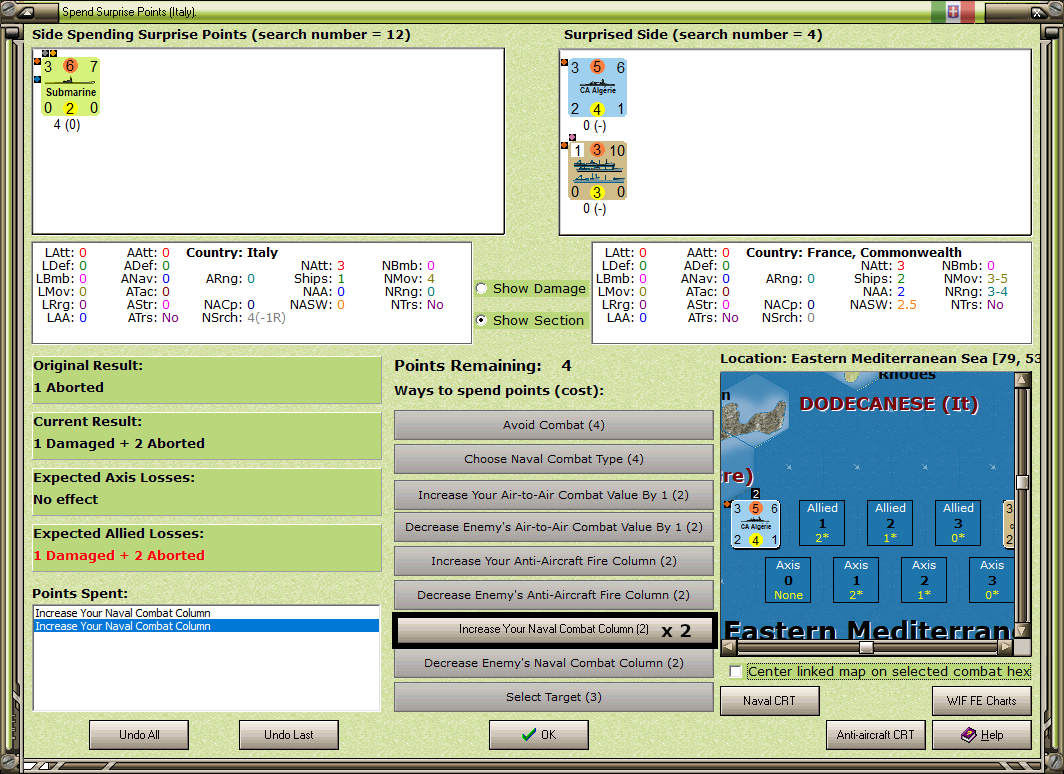Confirm with the OK button
The height and width of the screenshot is (774, 1064).
click(x=539, y=735)
